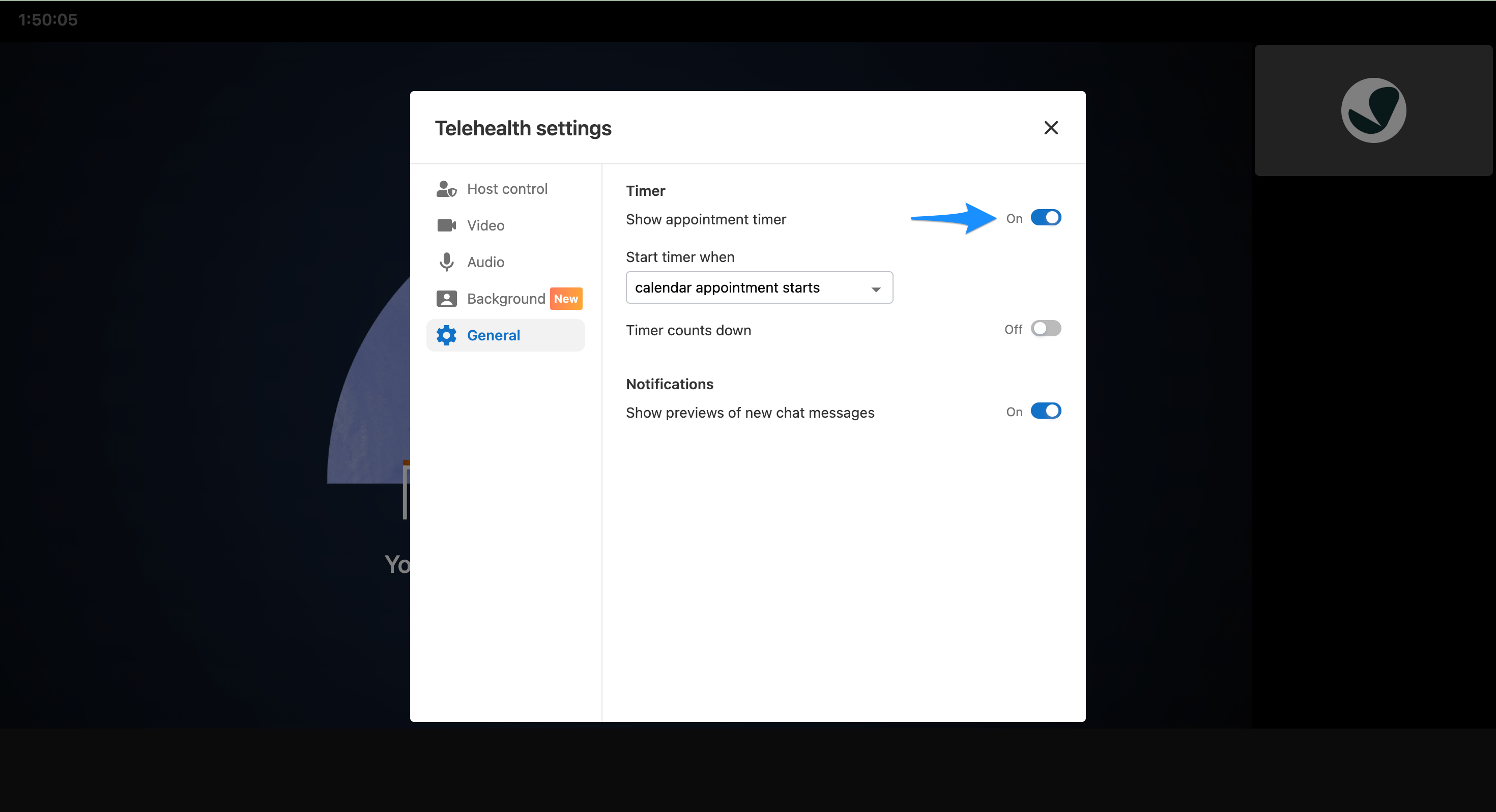Click the 1:50:05 appointment timer
Image resolution: width=1496 pixels, height=812 pixels.
pyautogui.click(x=48, y=20)
